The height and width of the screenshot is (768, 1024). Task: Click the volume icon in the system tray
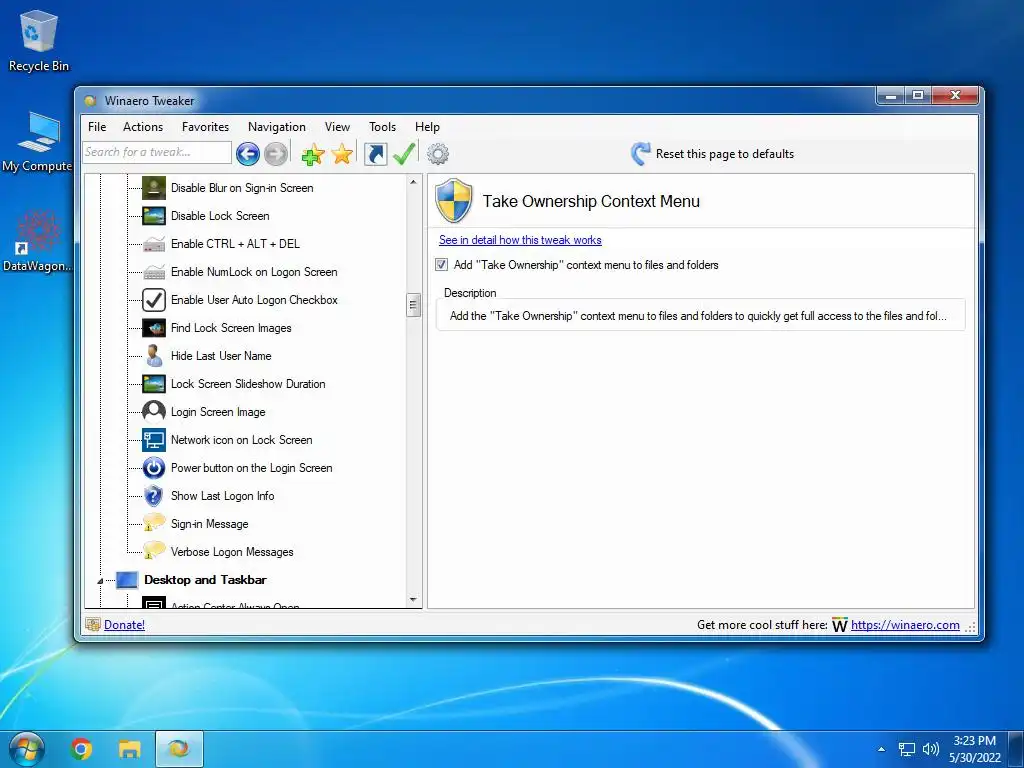coord(931,749)
